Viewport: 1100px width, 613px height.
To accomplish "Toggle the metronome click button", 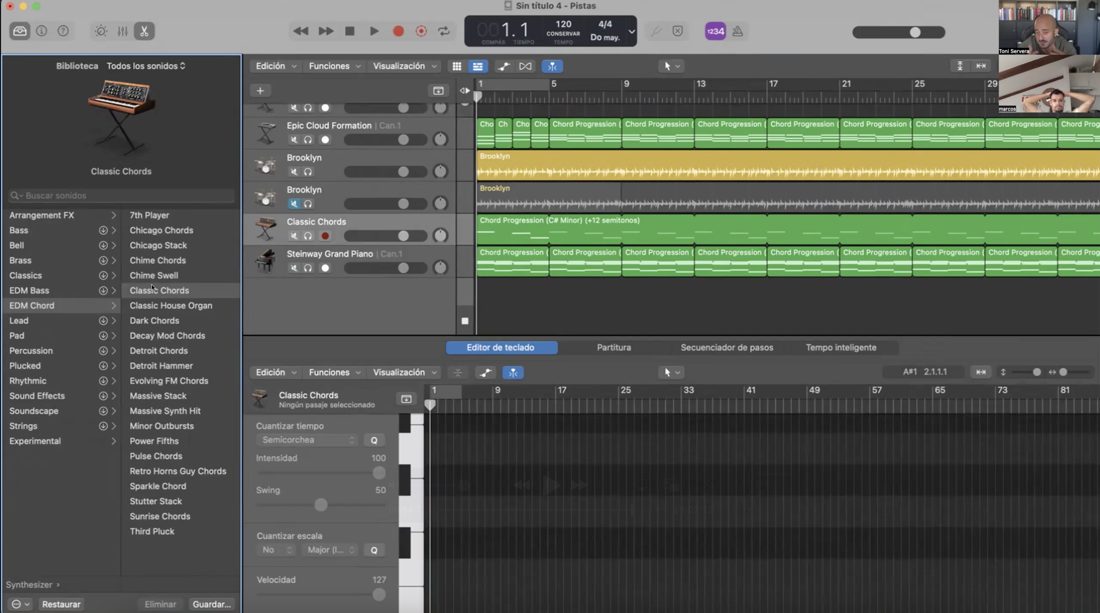I will pos(737,31).
